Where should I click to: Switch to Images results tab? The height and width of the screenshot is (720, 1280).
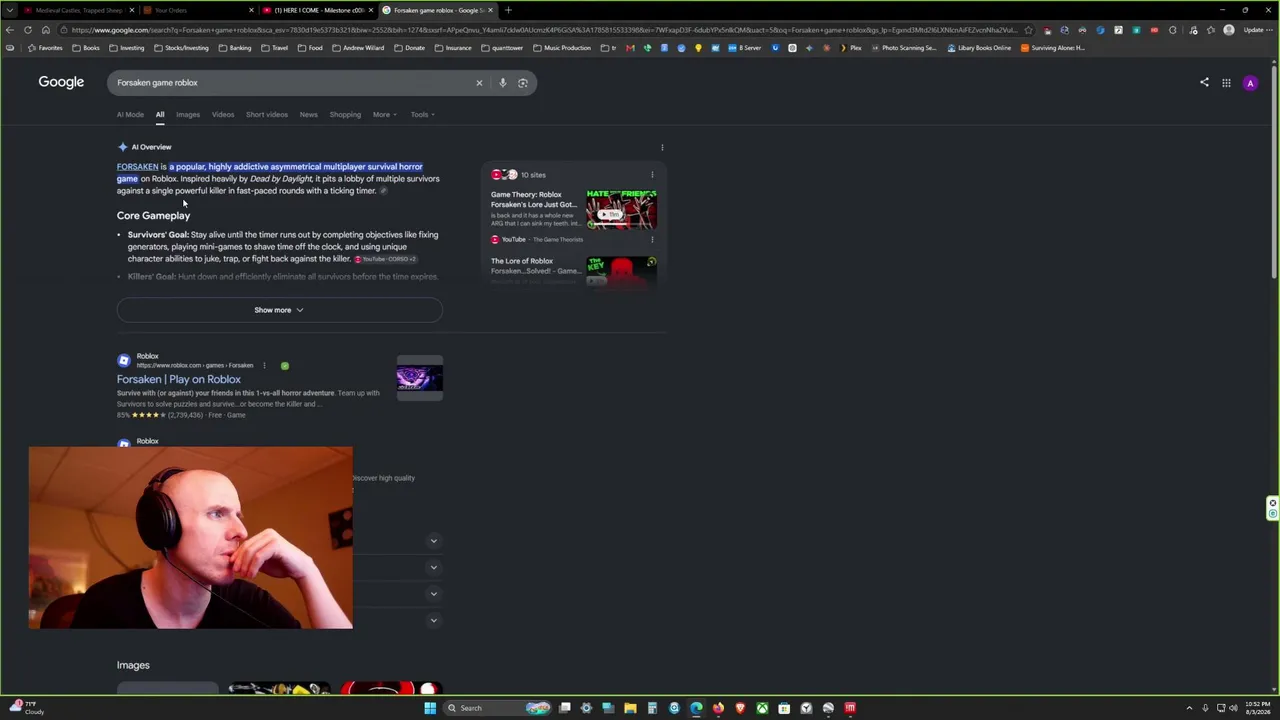[188, 114]
